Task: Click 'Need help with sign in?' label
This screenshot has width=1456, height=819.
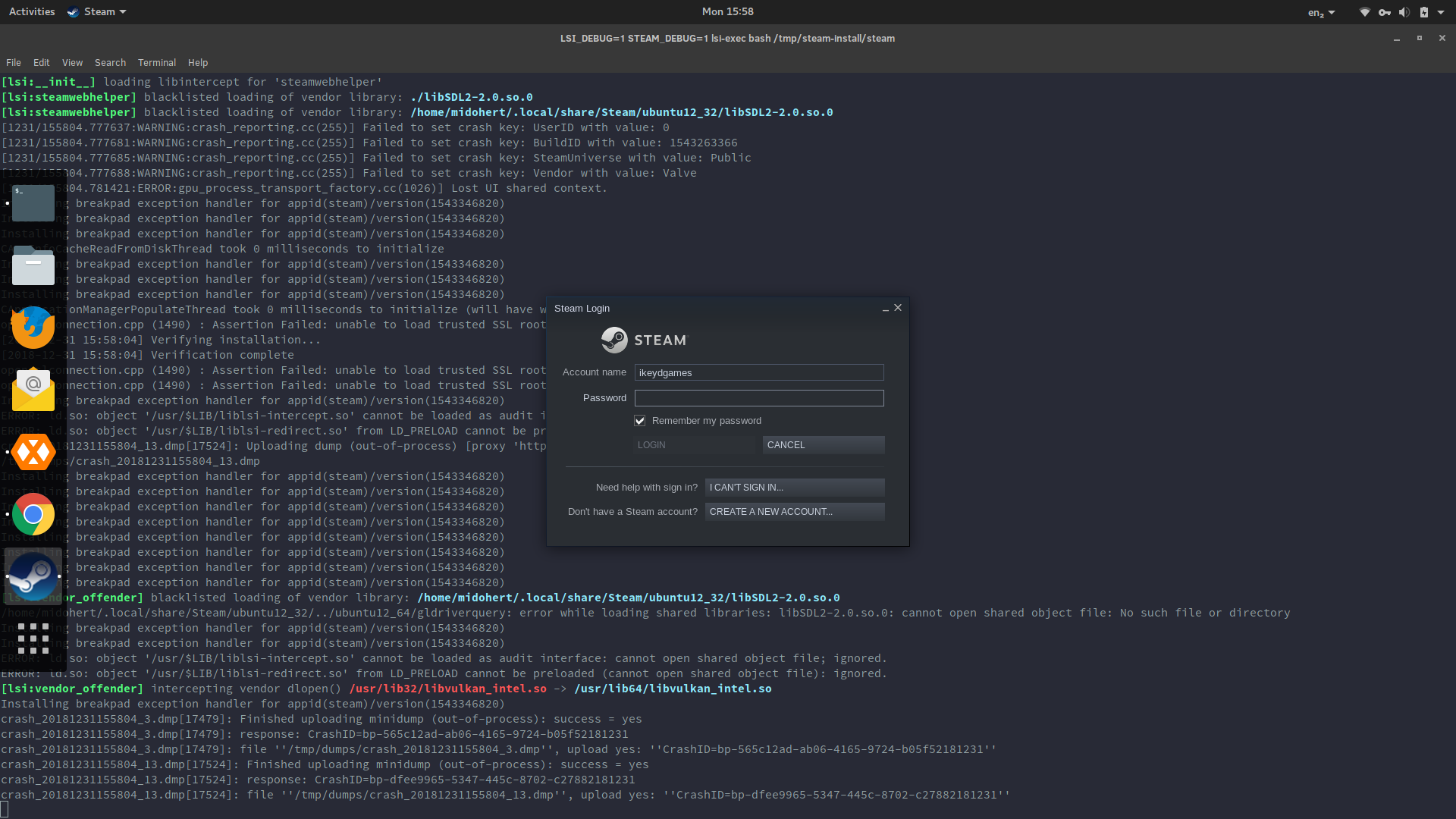Action: click(647, 488)
